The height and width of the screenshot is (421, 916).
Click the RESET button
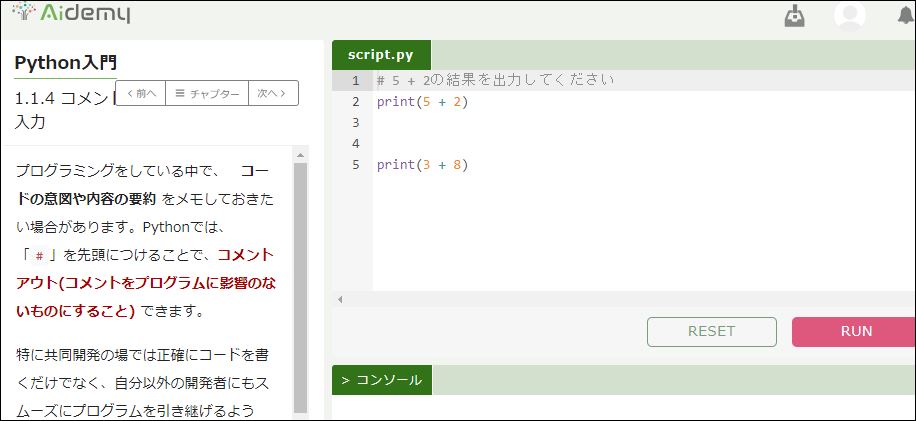pos(712,332)
